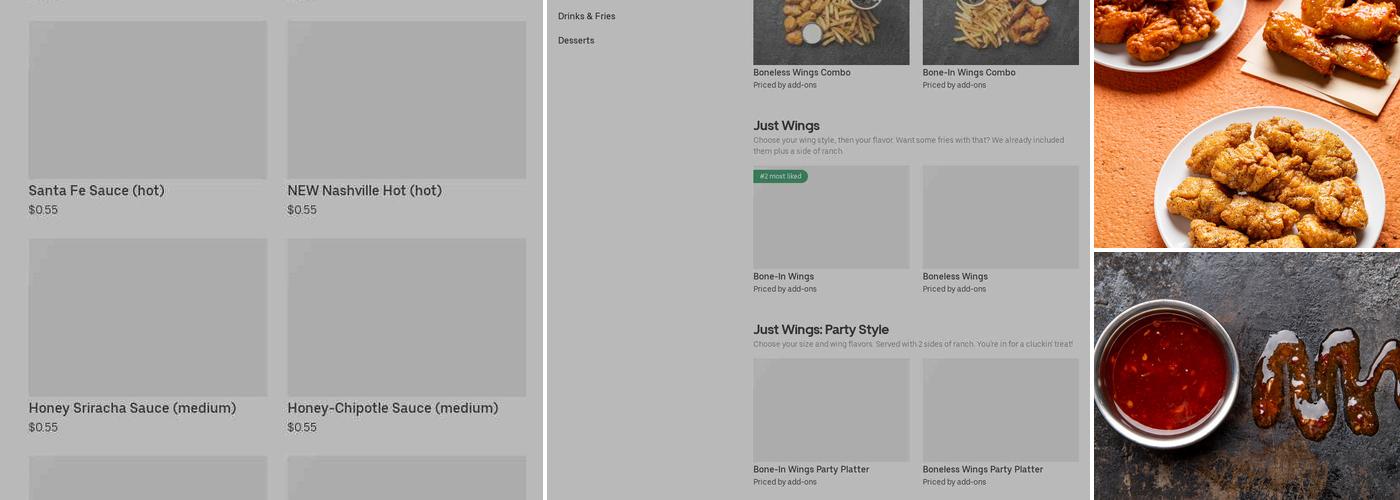
Task: Click the 'Boneless Wings Combo' title text
Action: click(x=801, y=73)
